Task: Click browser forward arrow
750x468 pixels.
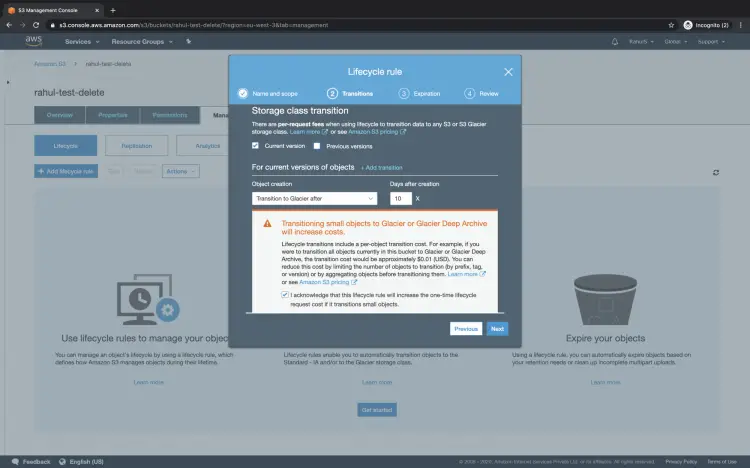Action: [x=22, y=25]
